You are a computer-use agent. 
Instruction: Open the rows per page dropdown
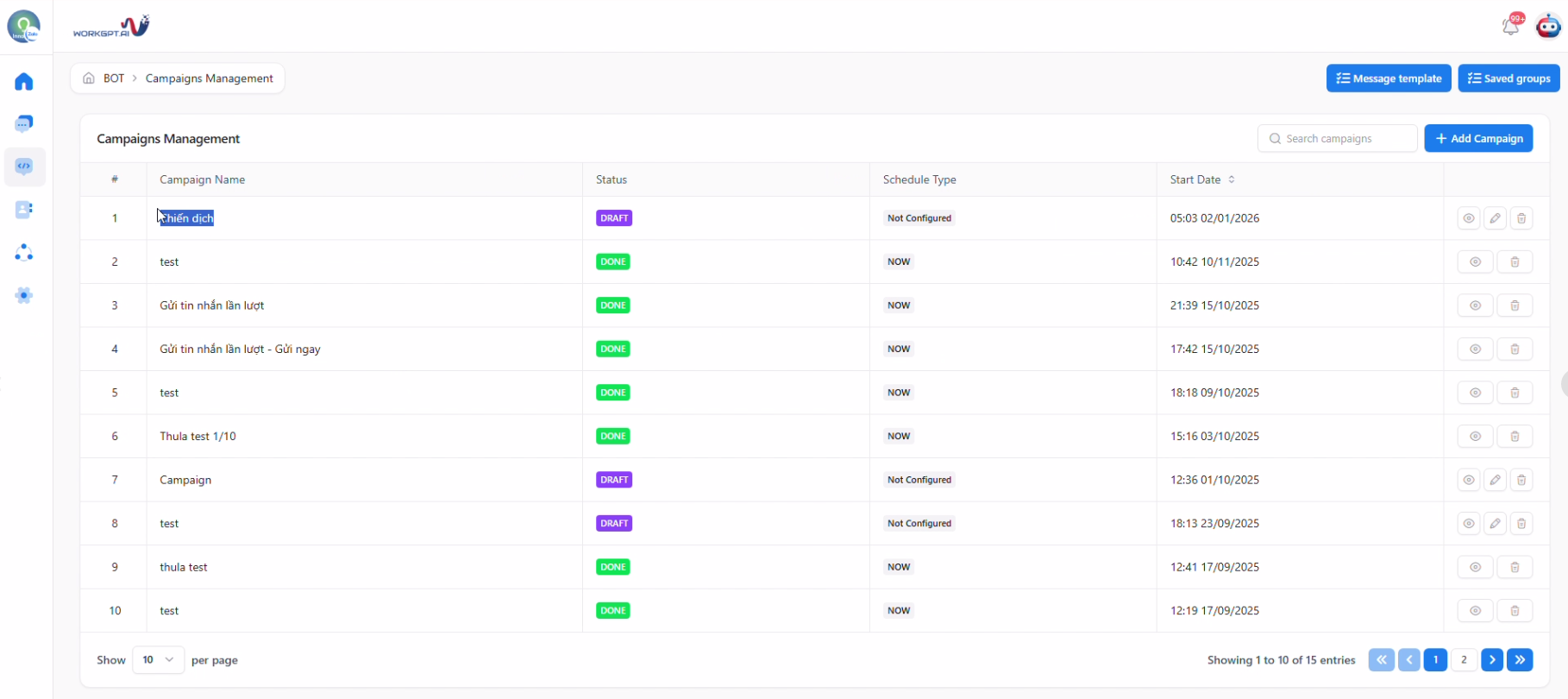(x=158, y=660)
